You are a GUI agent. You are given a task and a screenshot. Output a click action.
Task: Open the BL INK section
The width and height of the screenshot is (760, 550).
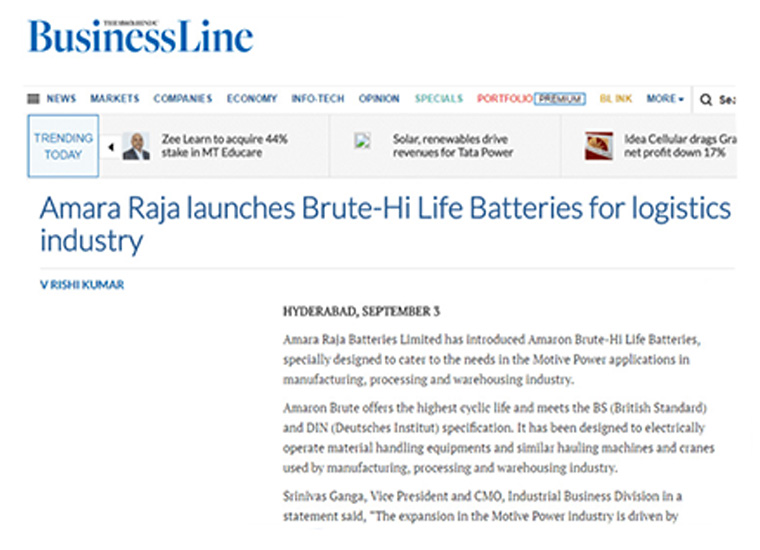point(616,99)
